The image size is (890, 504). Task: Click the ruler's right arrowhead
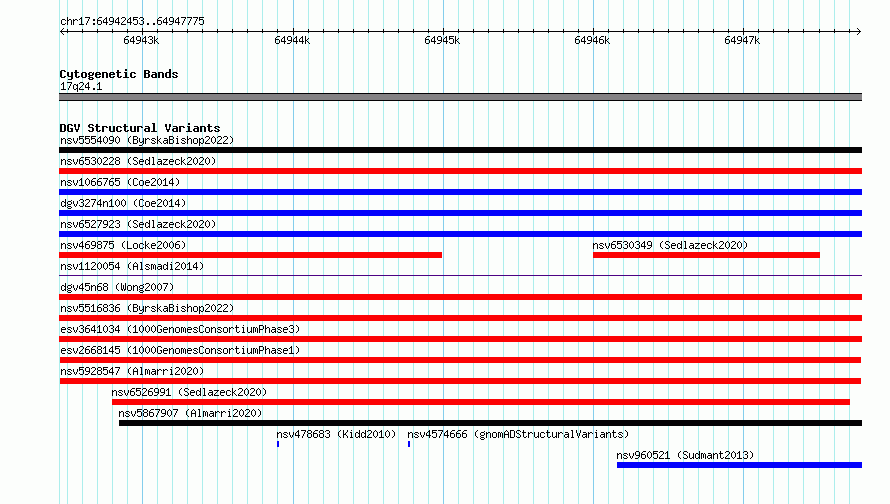coord(859,31)
